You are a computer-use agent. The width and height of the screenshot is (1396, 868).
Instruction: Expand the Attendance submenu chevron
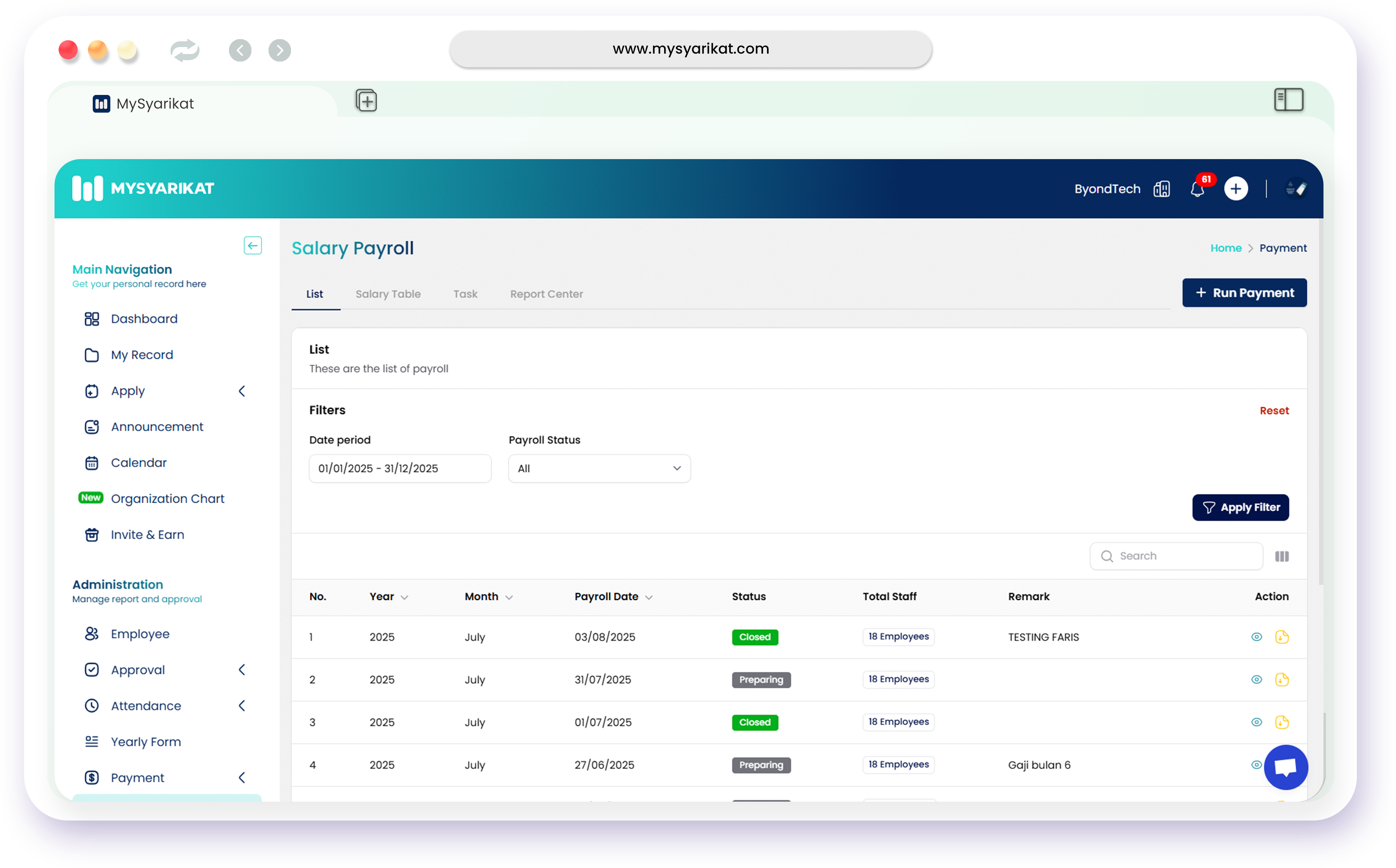click(242, 705)
